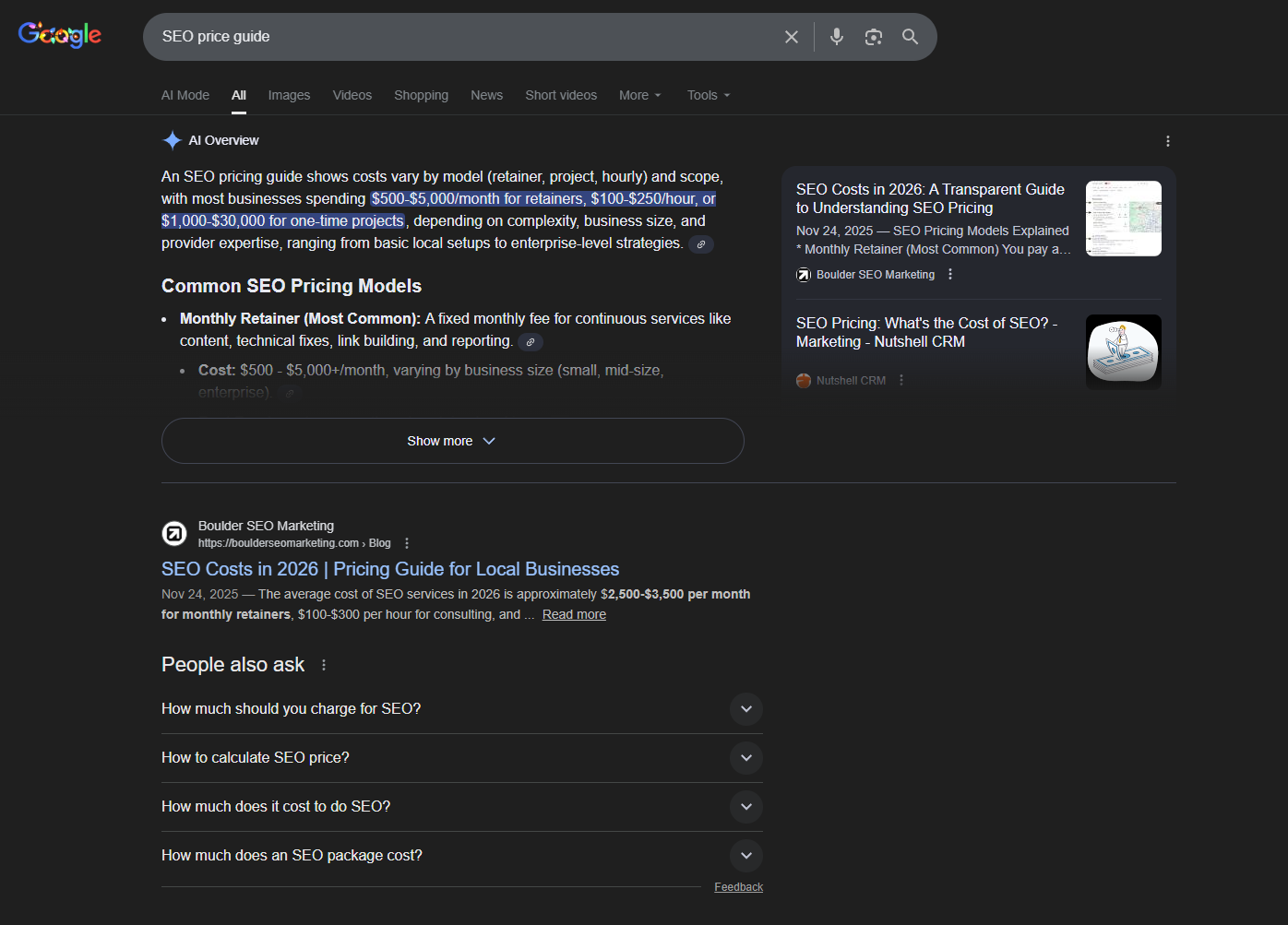Click the Nutshell CRM favicon
The image size is (1288, 925).
point(804,380)
